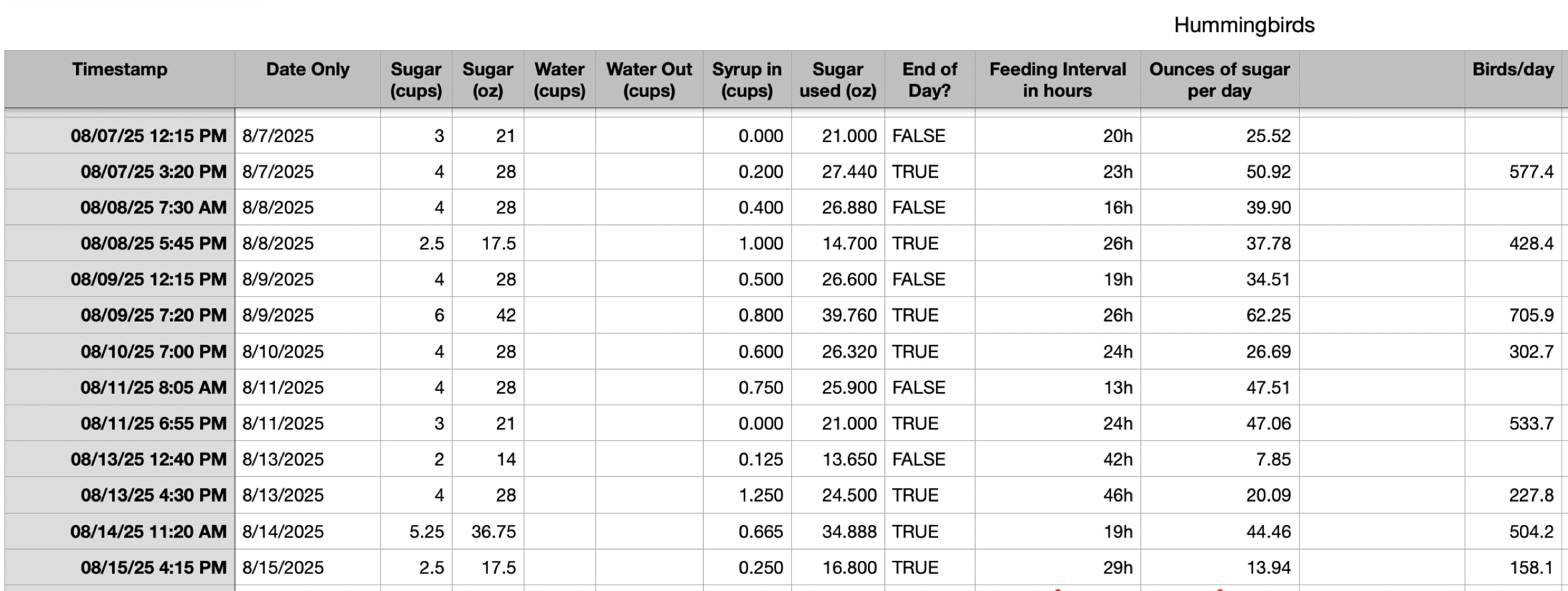Click the cell containing 577.4 birds/day
The image size is (1568, 591).
click(1513, 171)
